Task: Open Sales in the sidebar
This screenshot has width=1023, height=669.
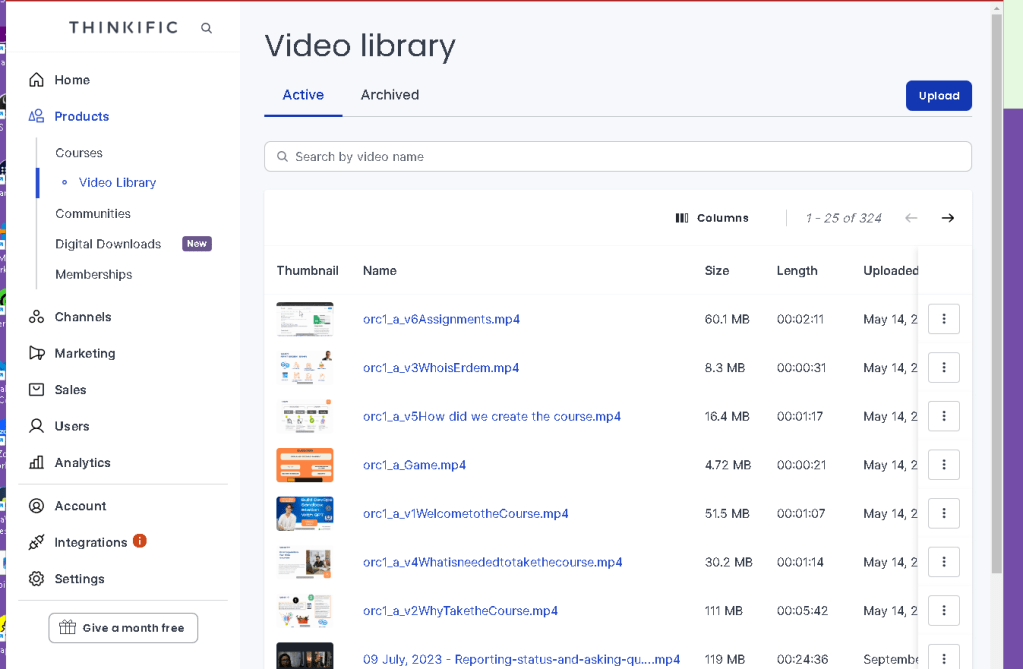Action: click(70, 390)
